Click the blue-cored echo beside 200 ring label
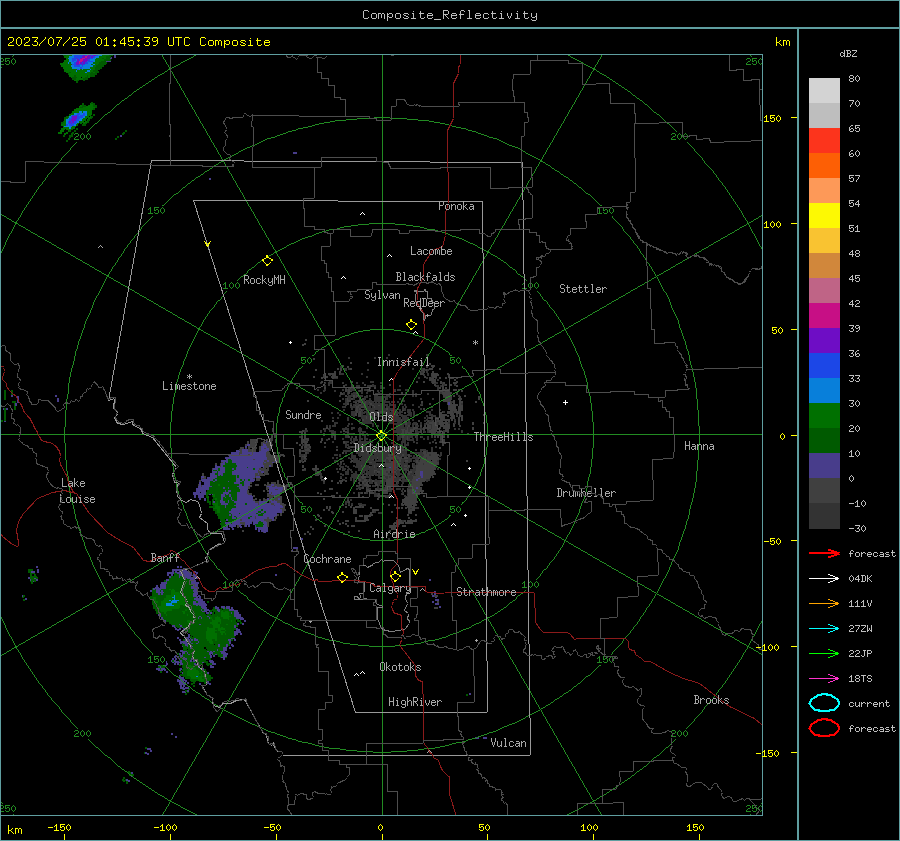Viewport: 900px width, 841px height. point(77,118)
